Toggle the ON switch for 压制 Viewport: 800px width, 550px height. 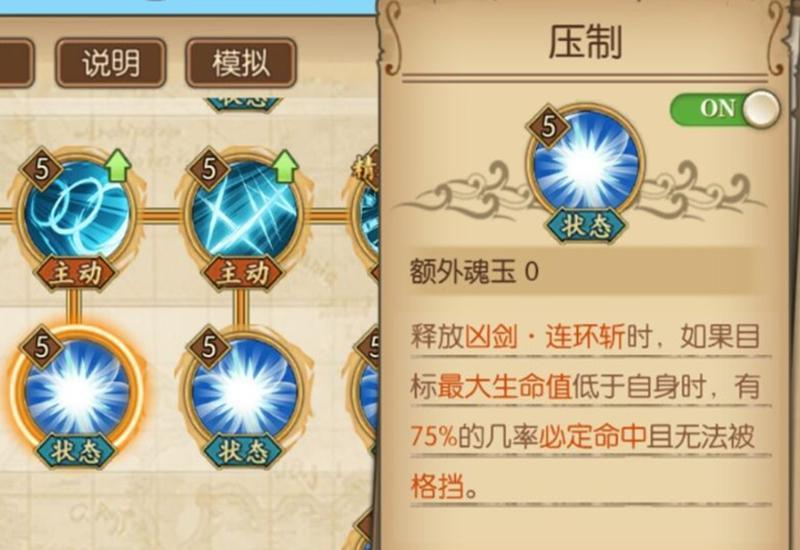(x=725, y=109)
